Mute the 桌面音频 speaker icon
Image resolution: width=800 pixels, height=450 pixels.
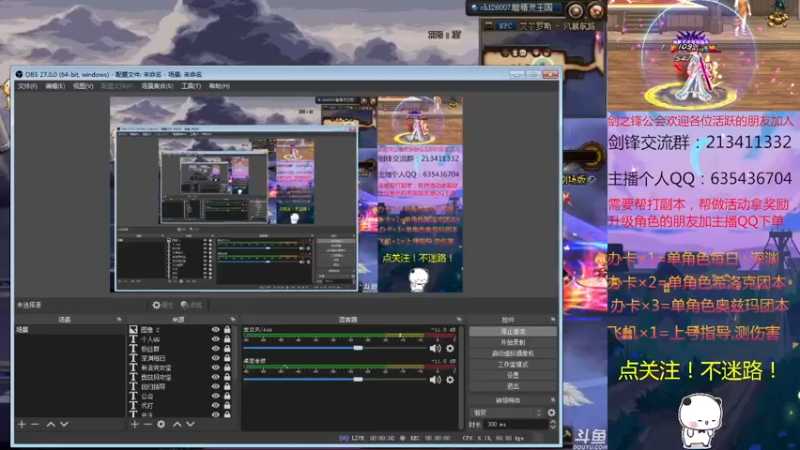(435, 380)
